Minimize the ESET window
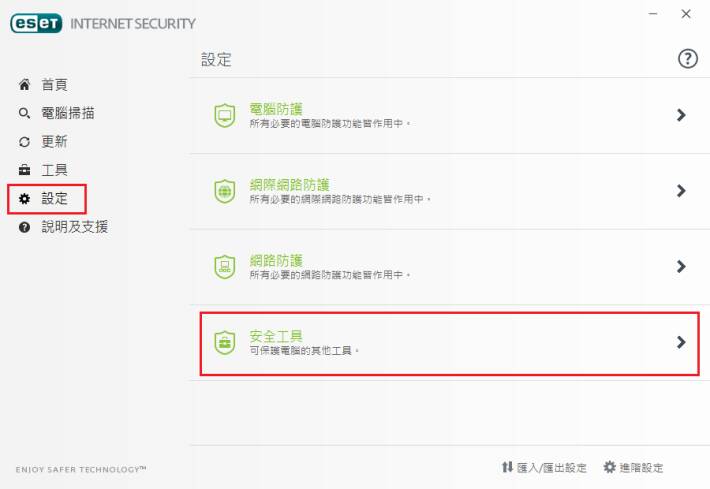 653,14
